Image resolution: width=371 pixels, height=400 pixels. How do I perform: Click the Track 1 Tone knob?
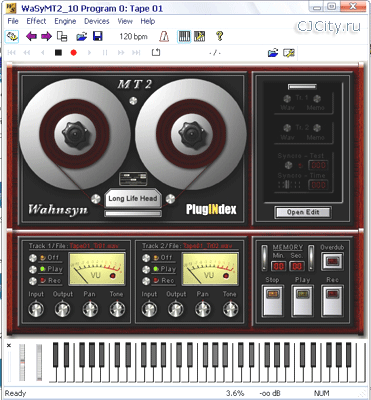click(x=117, y=309)
